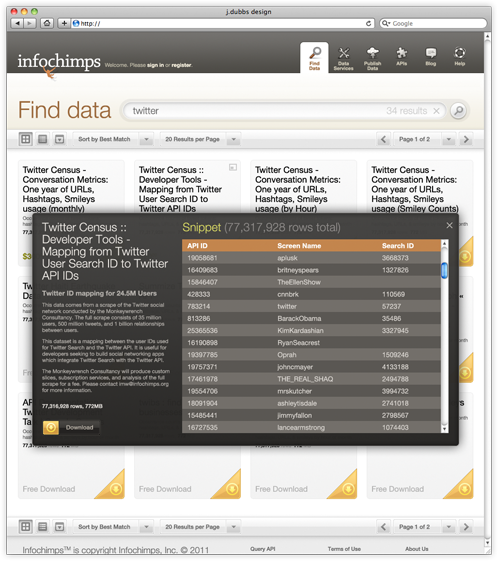This screenshot has width=498, height=561.
Task: Click the add bookmark plus button
Action: 64,24
